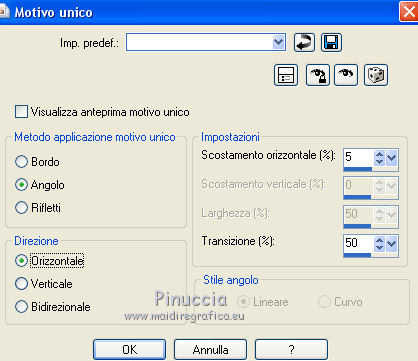Toggle the auto proof eye-with-lock icon

pyautogui.click(x=318, y=75)
